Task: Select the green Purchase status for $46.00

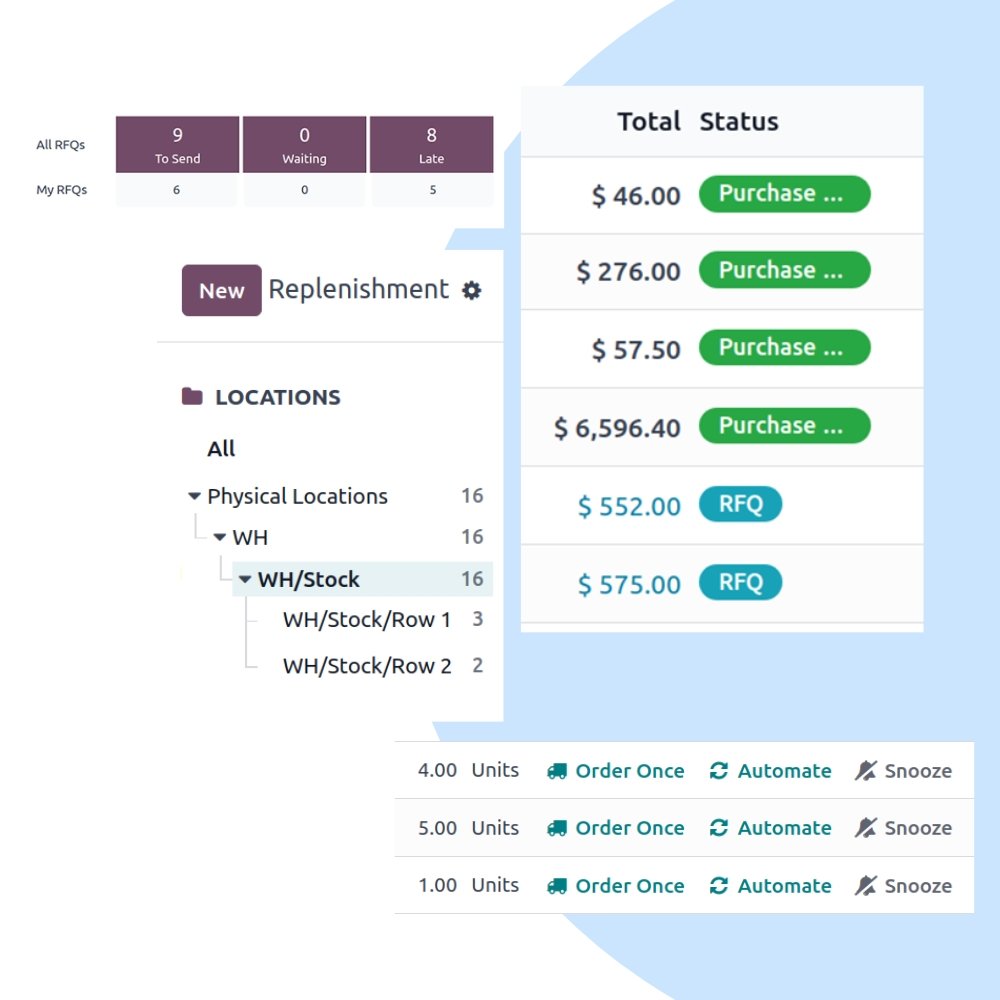Action: pyautogui.click(x=784, y=193)
